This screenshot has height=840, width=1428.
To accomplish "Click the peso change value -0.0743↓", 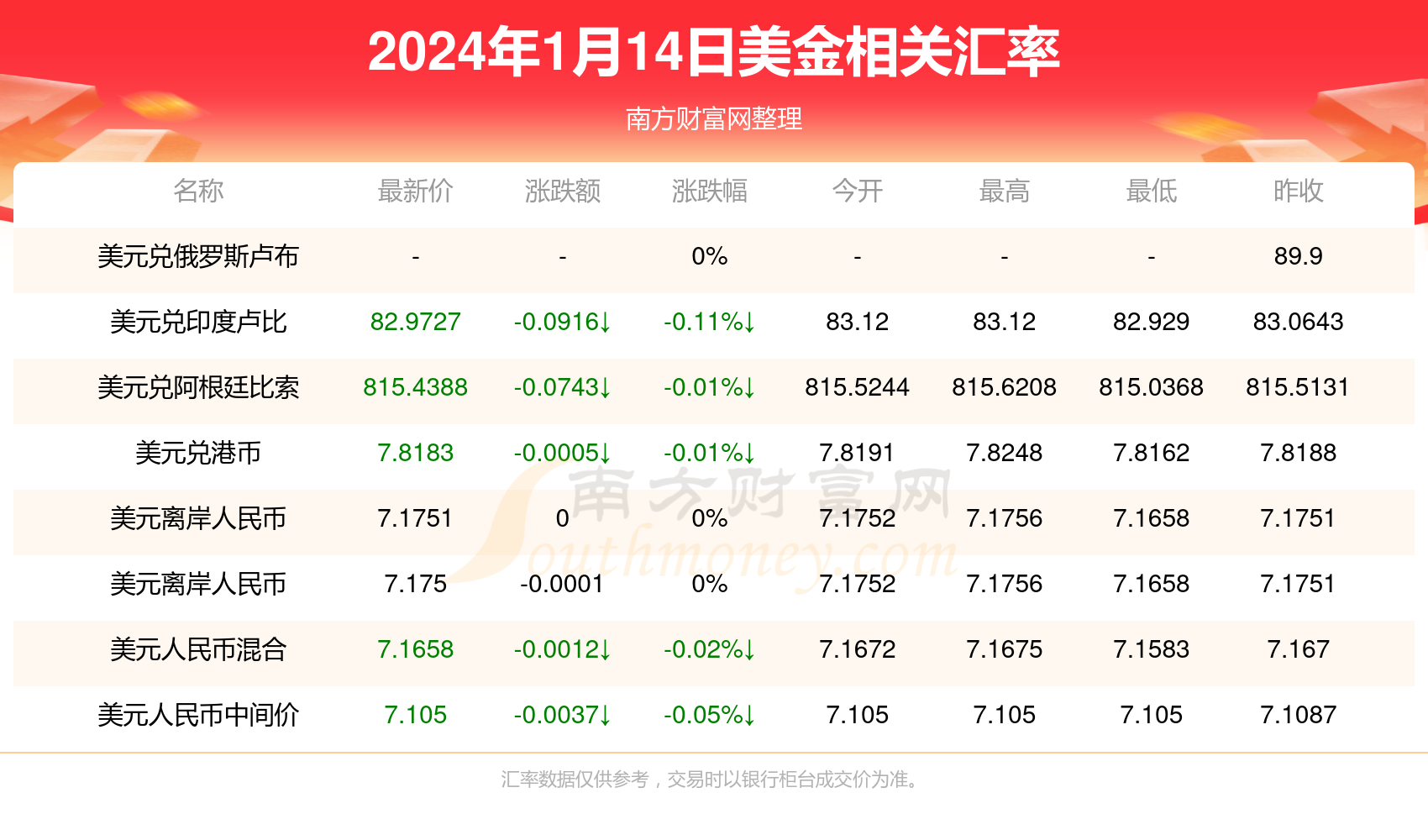I will coord(562,387).
